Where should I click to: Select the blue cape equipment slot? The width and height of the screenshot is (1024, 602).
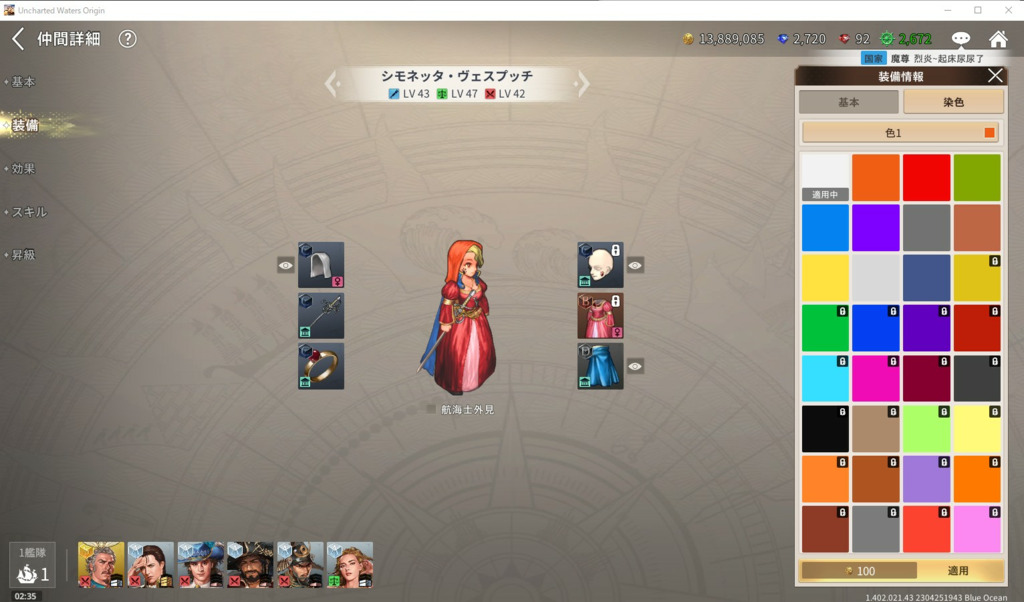click(x=600, y=366)
